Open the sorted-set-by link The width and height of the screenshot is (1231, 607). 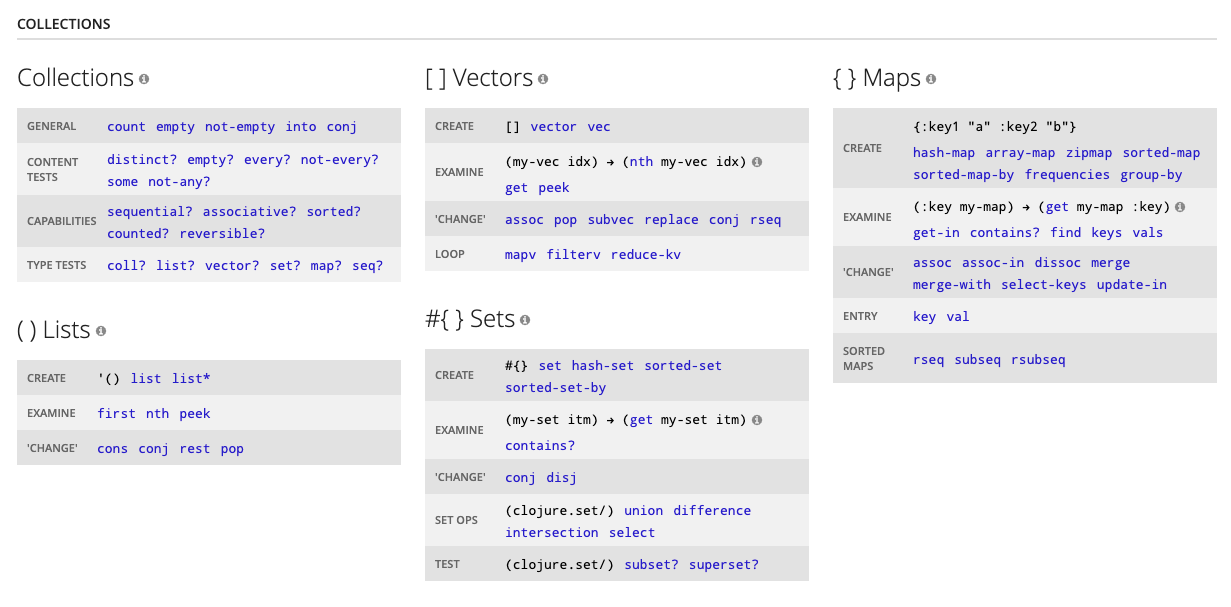tap(556, 388)
